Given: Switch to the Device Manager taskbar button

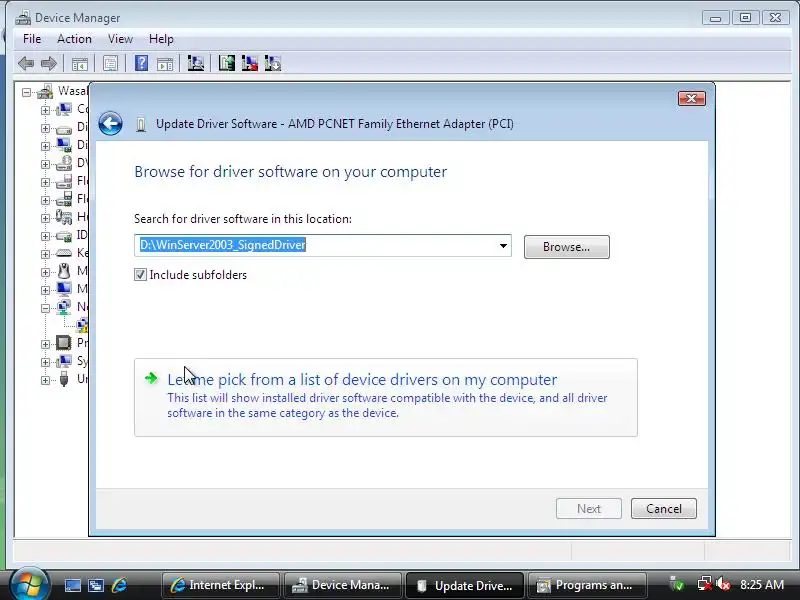Looking at the screenshot, I should click(343, 585).
